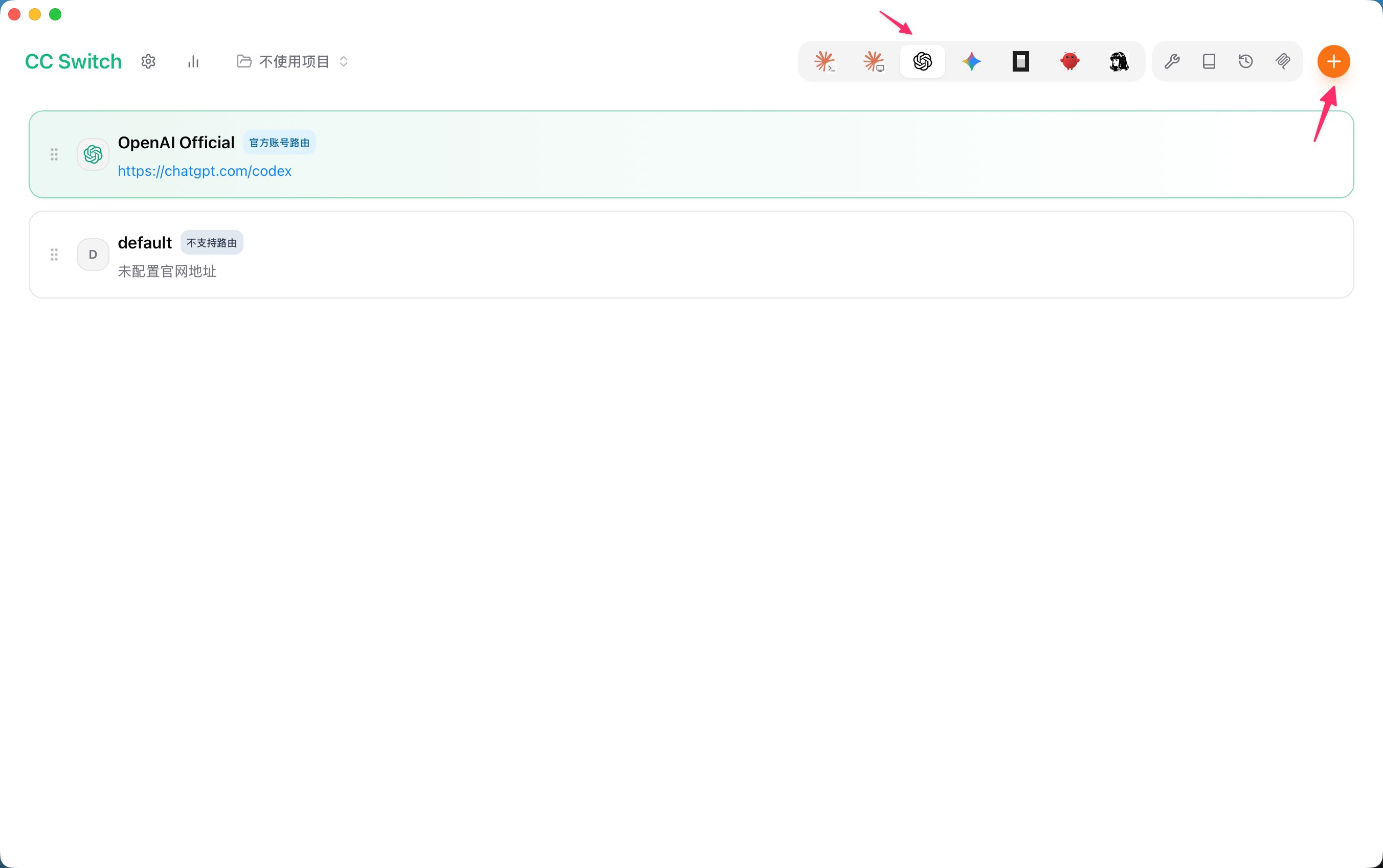Open the history clock icon
Screen dimensions: 1383x868
point(1246,61)
